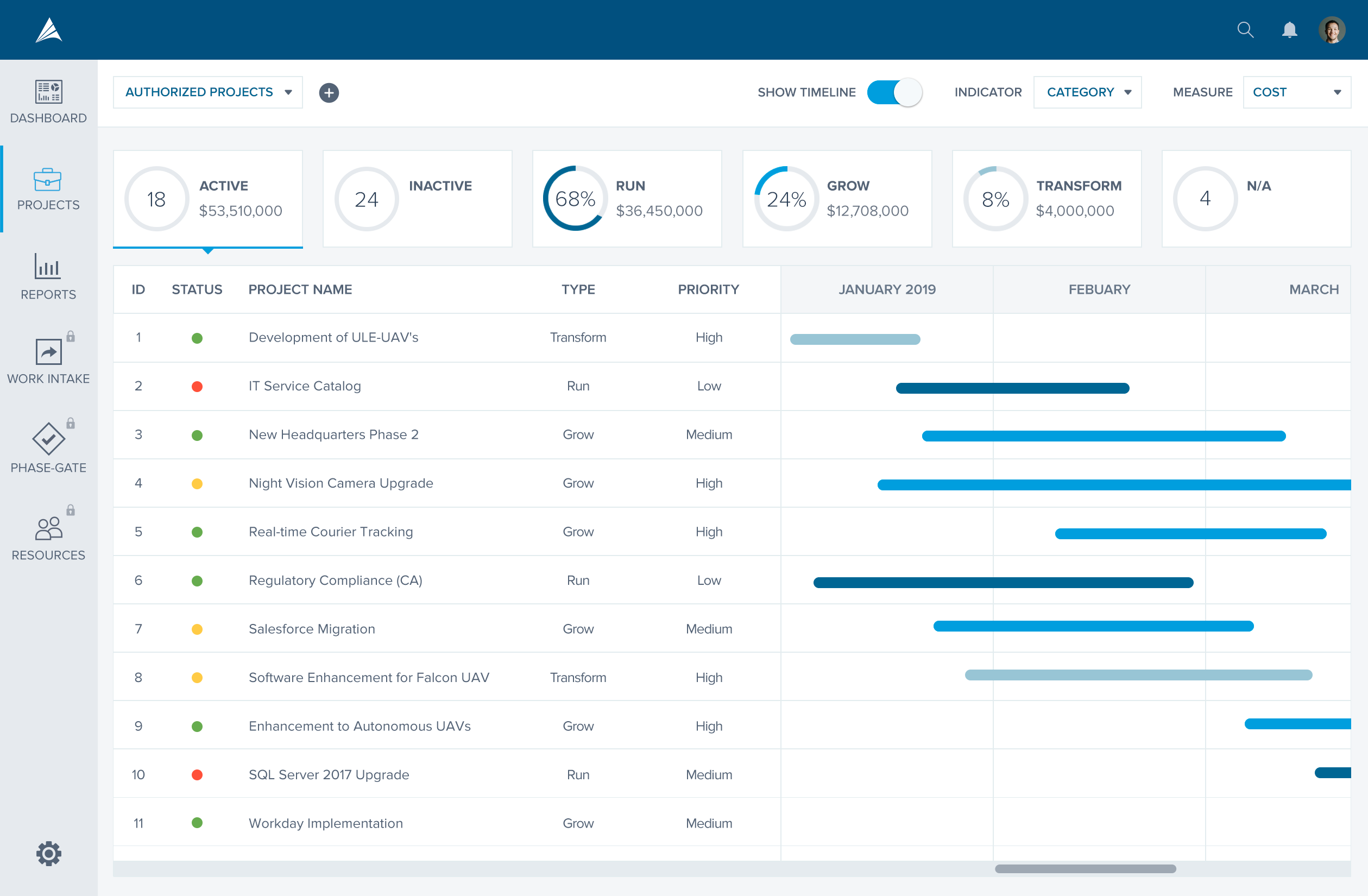Open Resources people icon

point(48,528)
